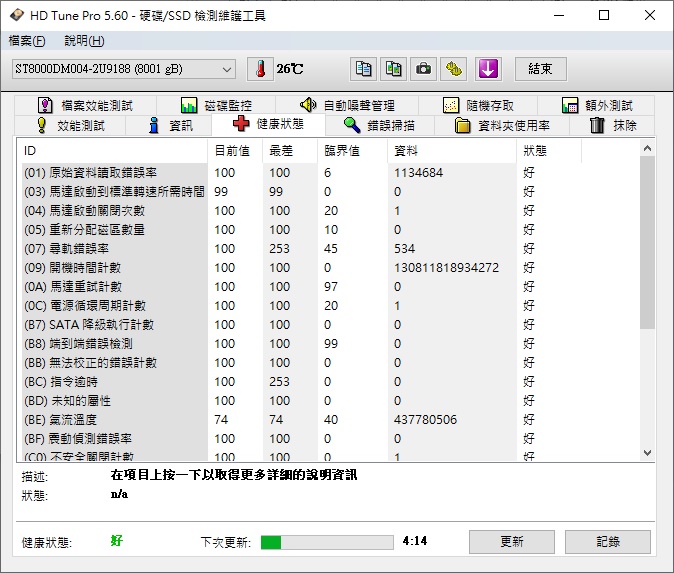Image resolution: width=674 pixels, height=573 pixels.
Task: Click the 更新 button
Action: tap(512, 542)
